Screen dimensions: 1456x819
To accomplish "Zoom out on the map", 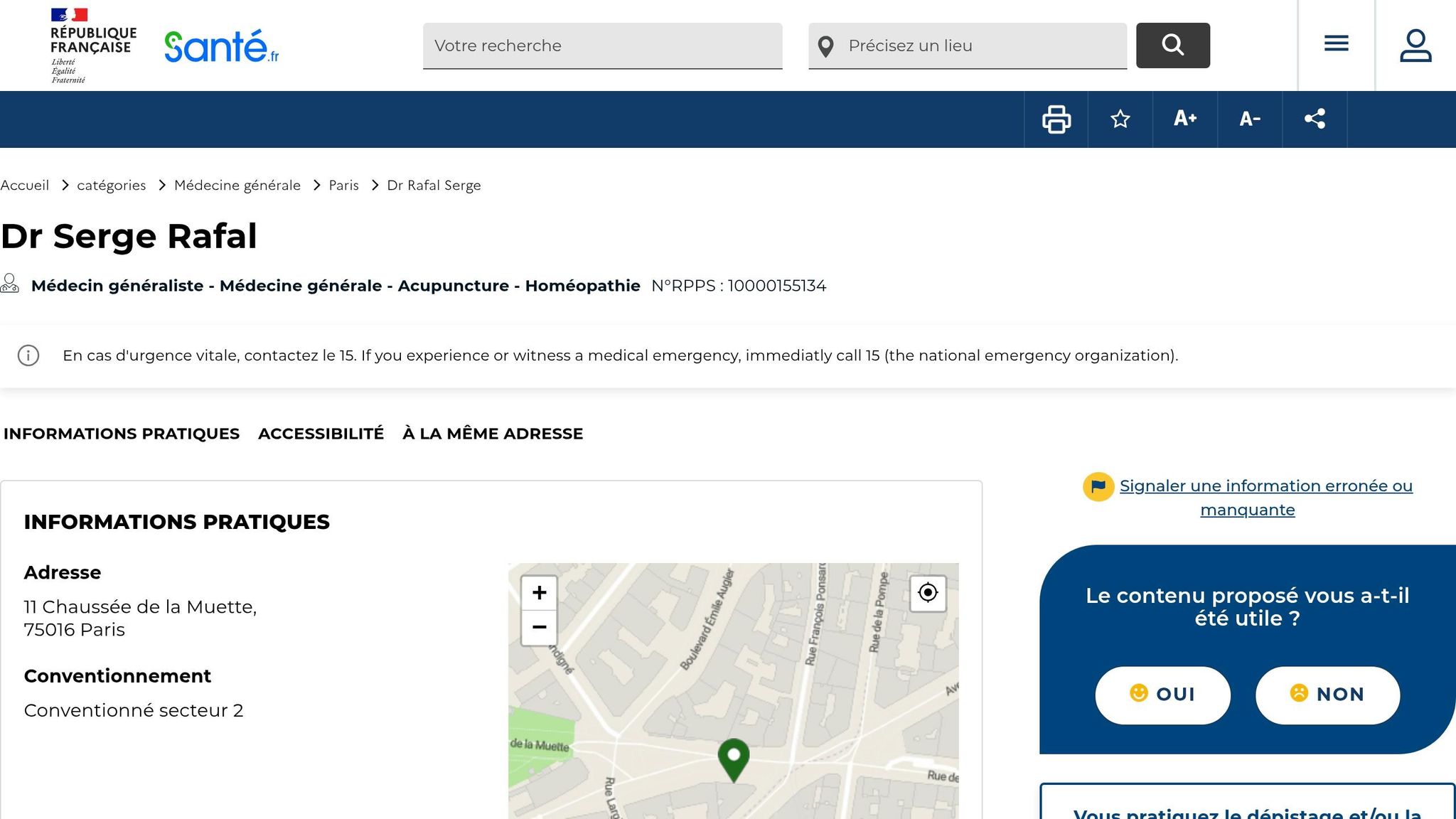I will 539,627.
